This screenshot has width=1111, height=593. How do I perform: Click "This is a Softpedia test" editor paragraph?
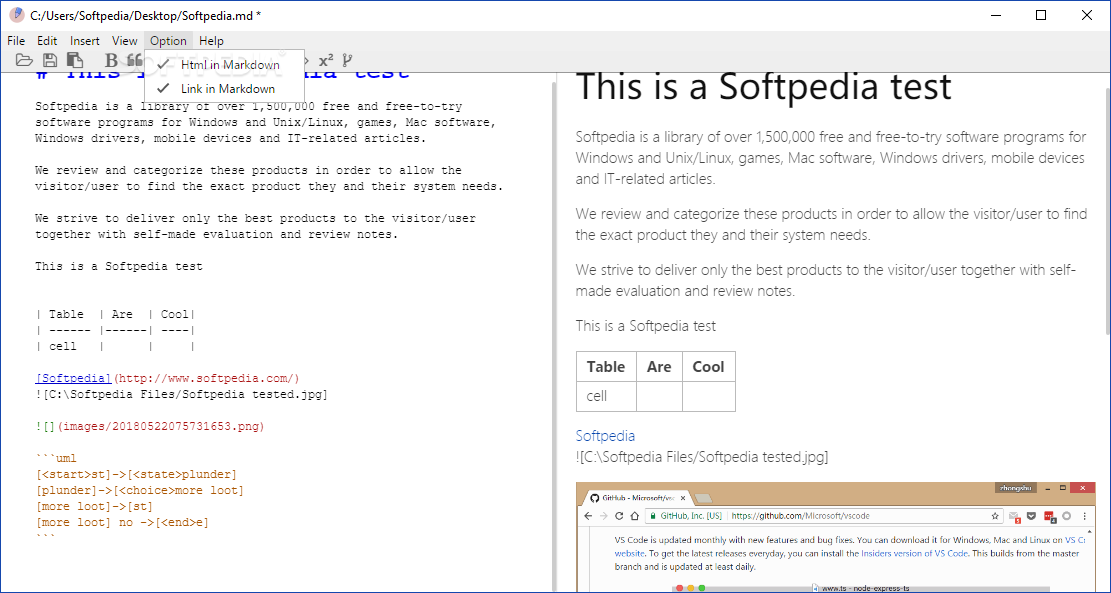pos(119,267)
